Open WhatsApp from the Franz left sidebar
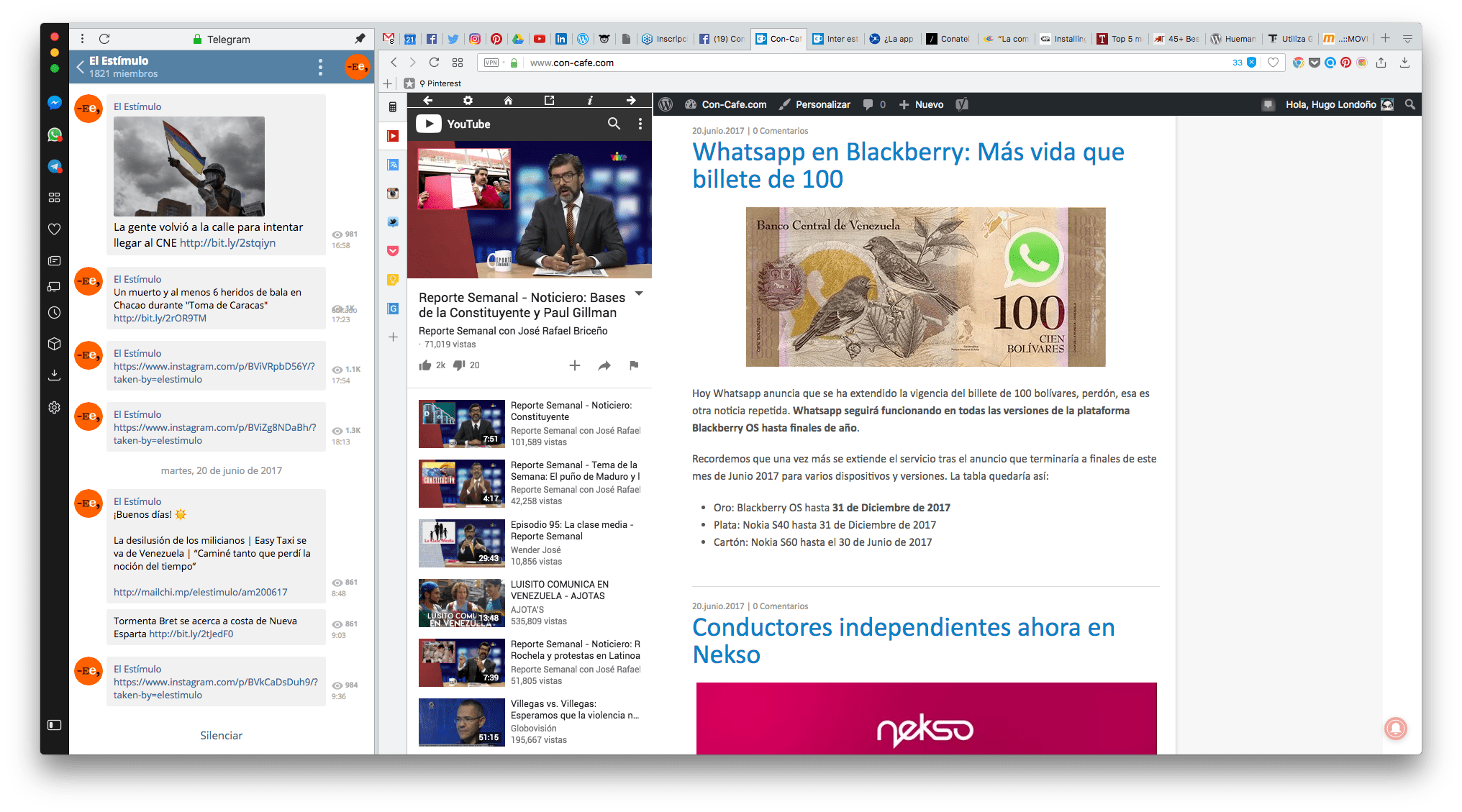 [x=54, y=135]
